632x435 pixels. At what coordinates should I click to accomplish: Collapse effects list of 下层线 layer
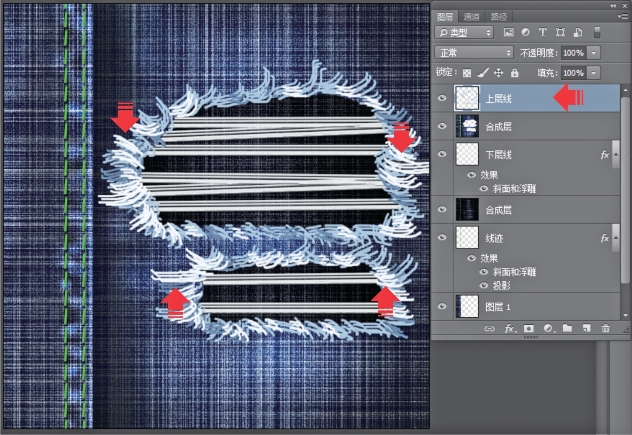coord(615,154)
